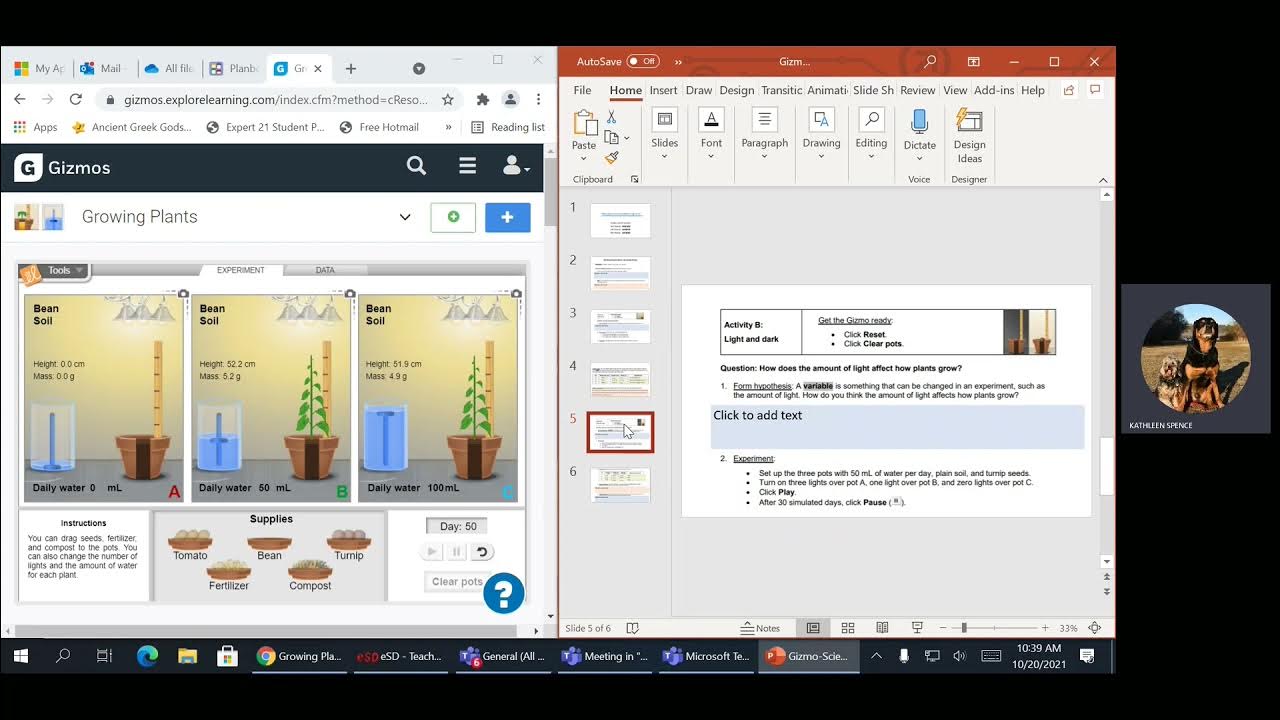
Task: Expand the Drawing group dropdown
Action: click(x=821, y=156)
